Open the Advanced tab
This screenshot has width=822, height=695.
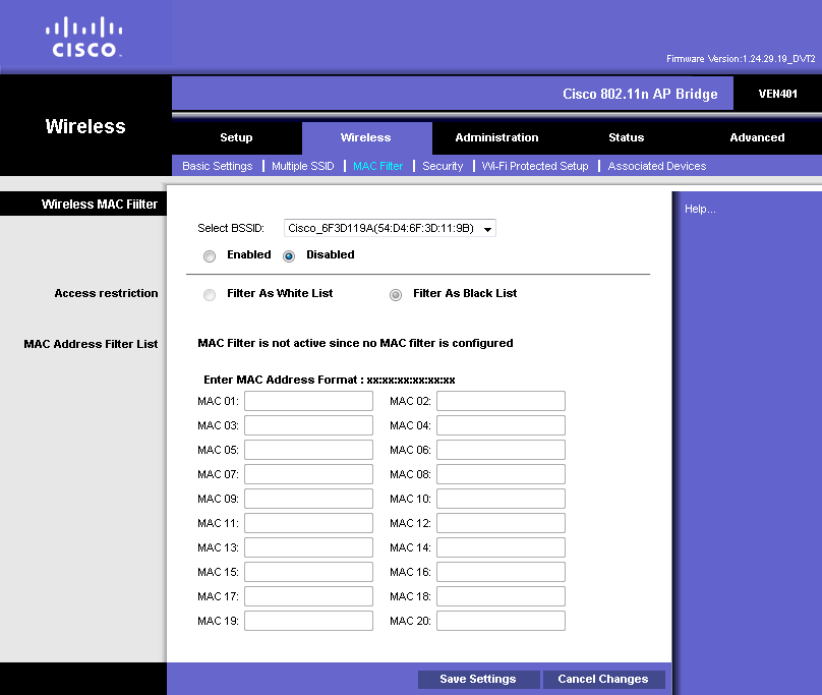(x=757, y=138)
